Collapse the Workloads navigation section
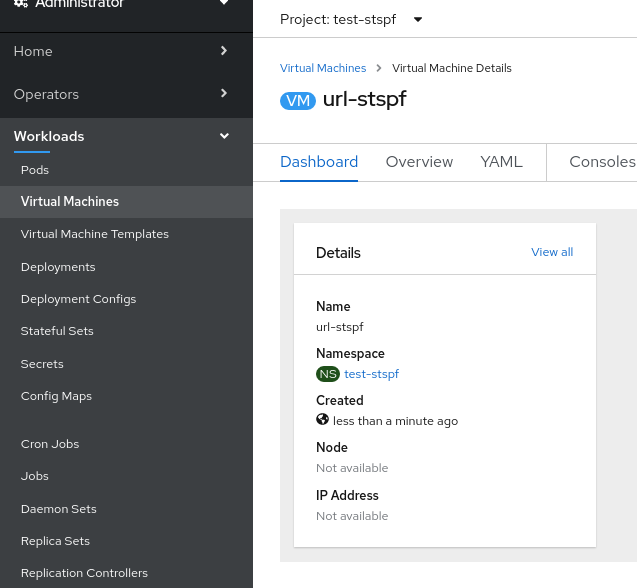The image size is (637, 588). (x=126, y=136)
